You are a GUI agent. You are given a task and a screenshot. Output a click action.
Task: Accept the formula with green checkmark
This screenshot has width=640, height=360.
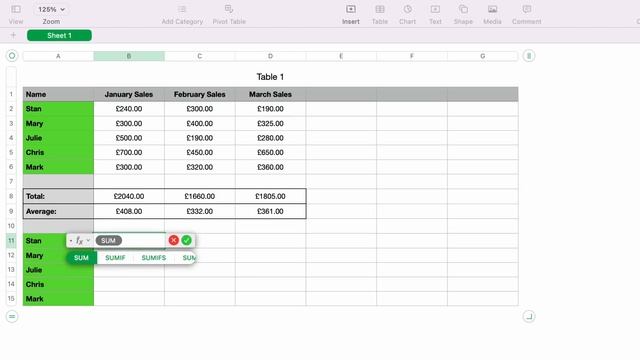point(187,240)
